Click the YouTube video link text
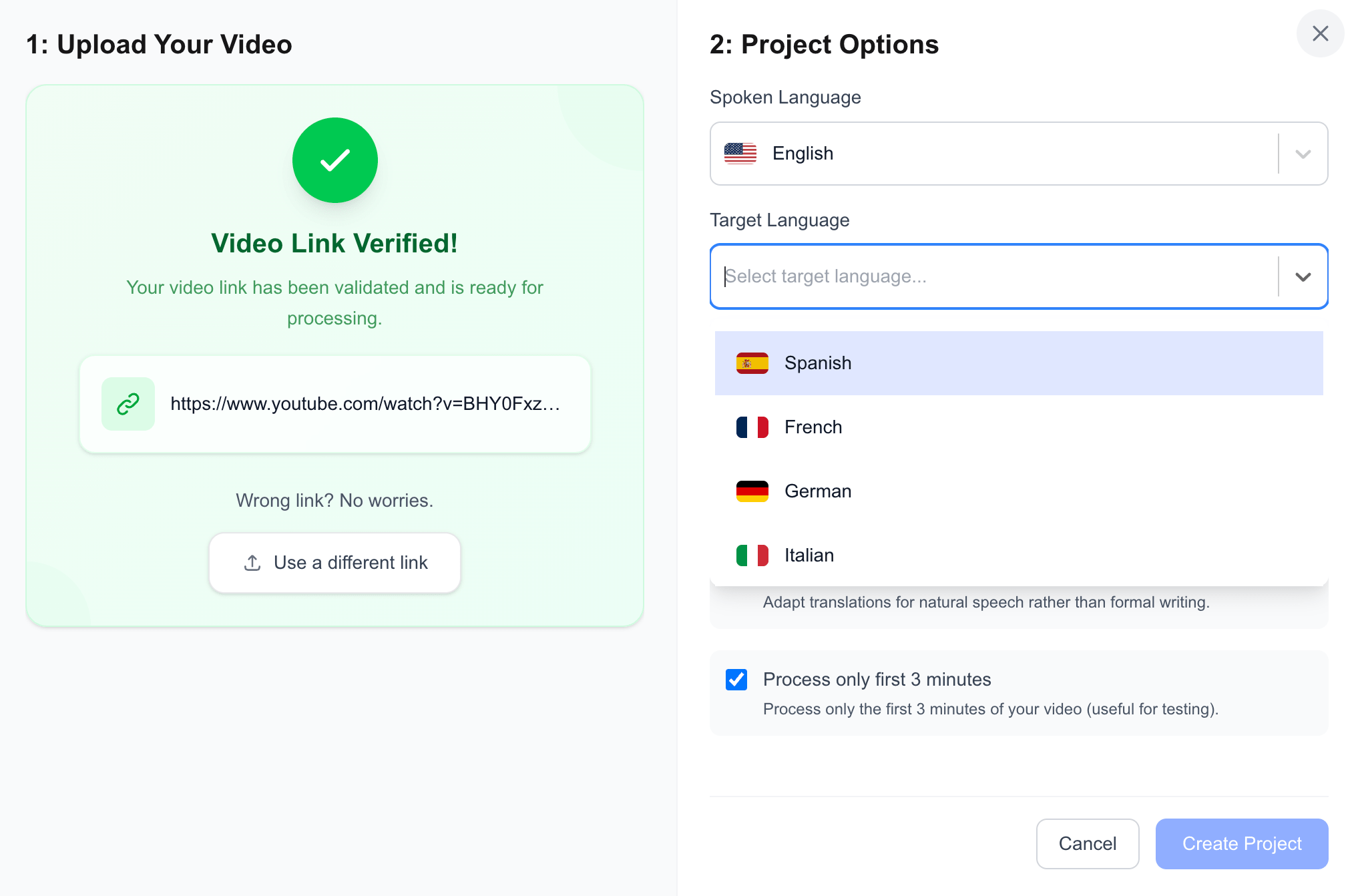 tap(366, 404)
